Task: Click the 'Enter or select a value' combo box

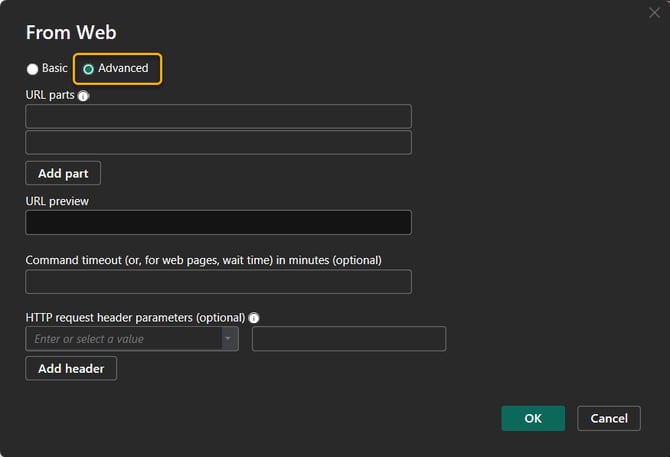Action: [123, 339]
